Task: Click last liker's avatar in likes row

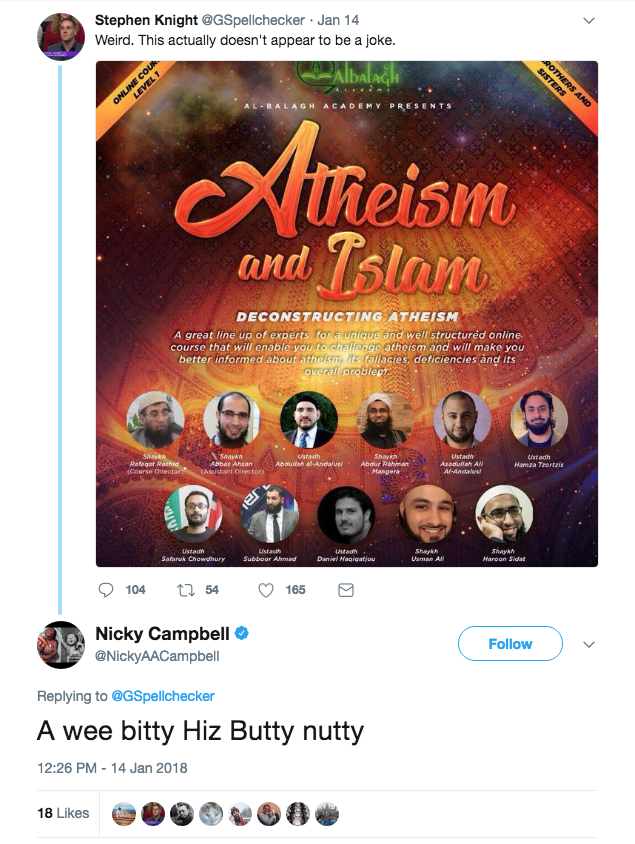Action: [327, 813]
